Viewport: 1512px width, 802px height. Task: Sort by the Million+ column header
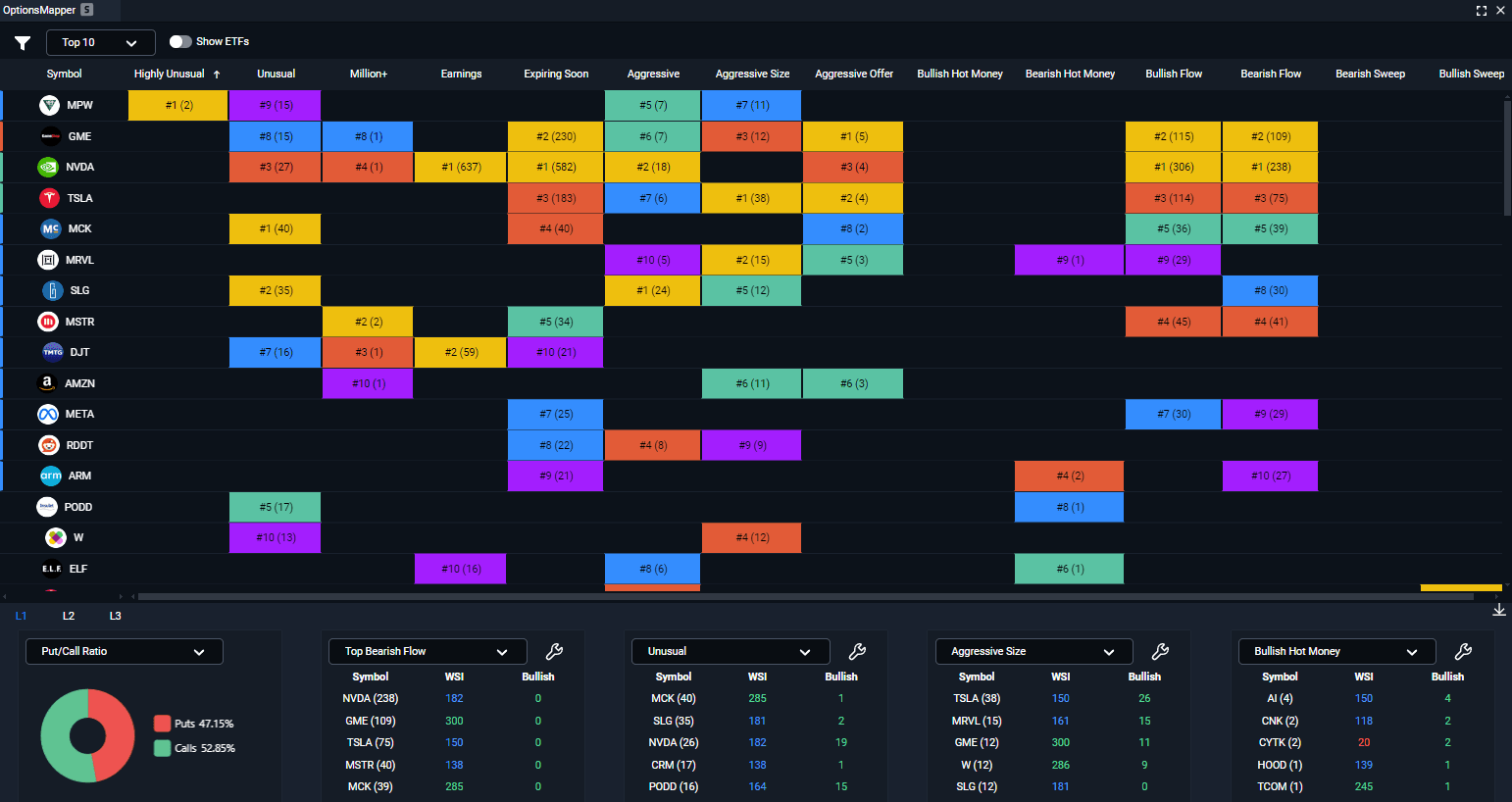coord(369,74)
